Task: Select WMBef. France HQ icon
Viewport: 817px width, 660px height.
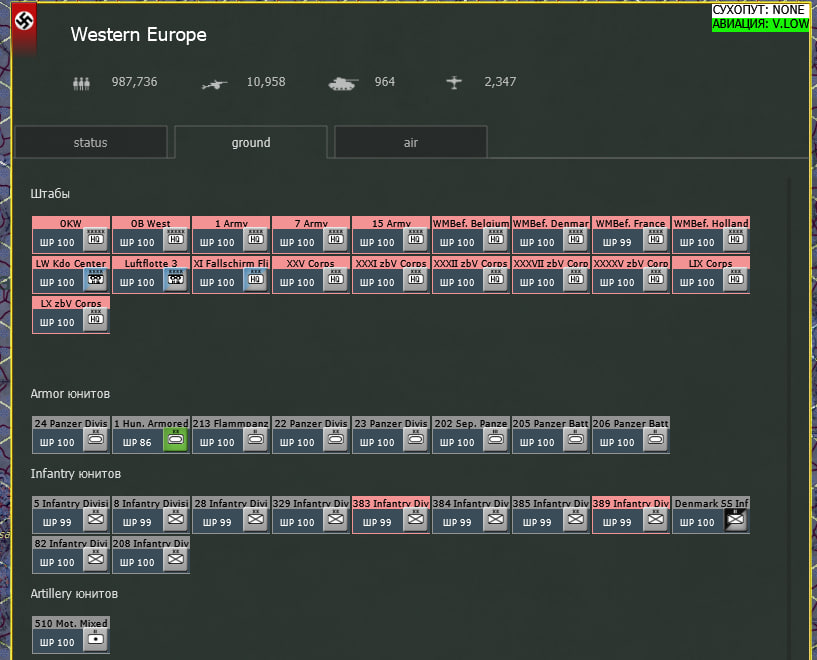Action: tap(656, 239)
